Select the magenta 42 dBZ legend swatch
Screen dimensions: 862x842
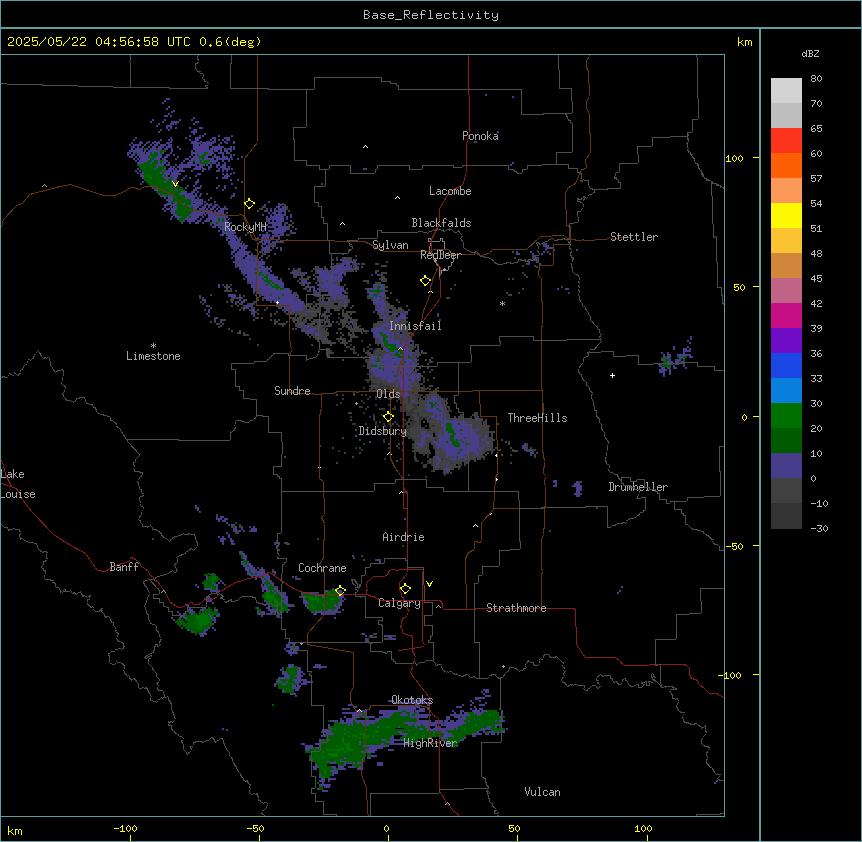(x=786, y=315)
